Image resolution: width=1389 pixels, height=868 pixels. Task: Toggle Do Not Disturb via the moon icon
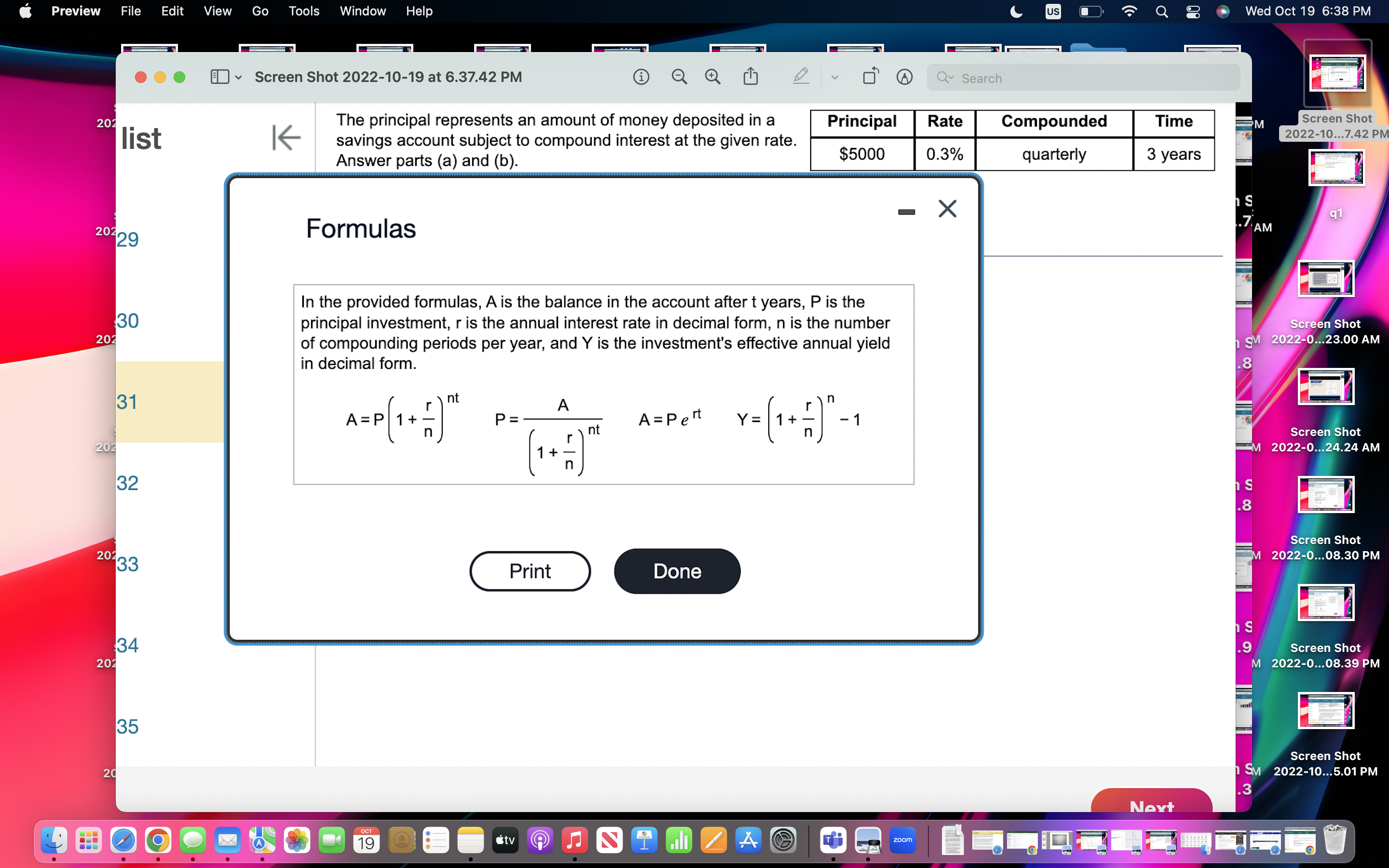(x=1016, y=11)
